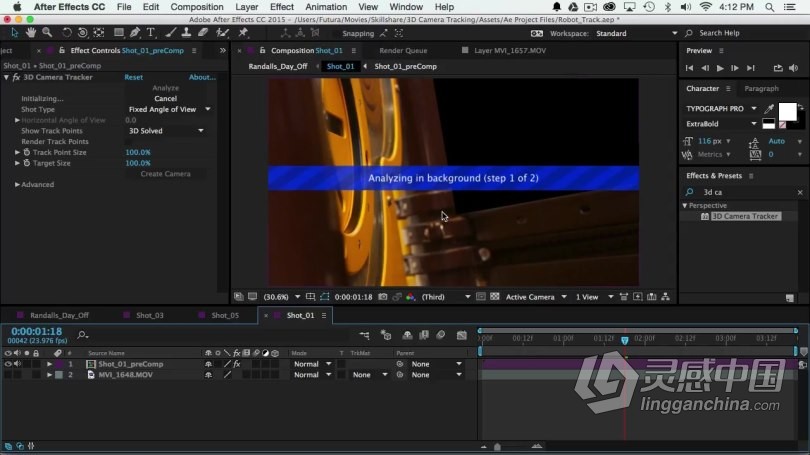Open 1 View layout dropdown

coord(595,297)
